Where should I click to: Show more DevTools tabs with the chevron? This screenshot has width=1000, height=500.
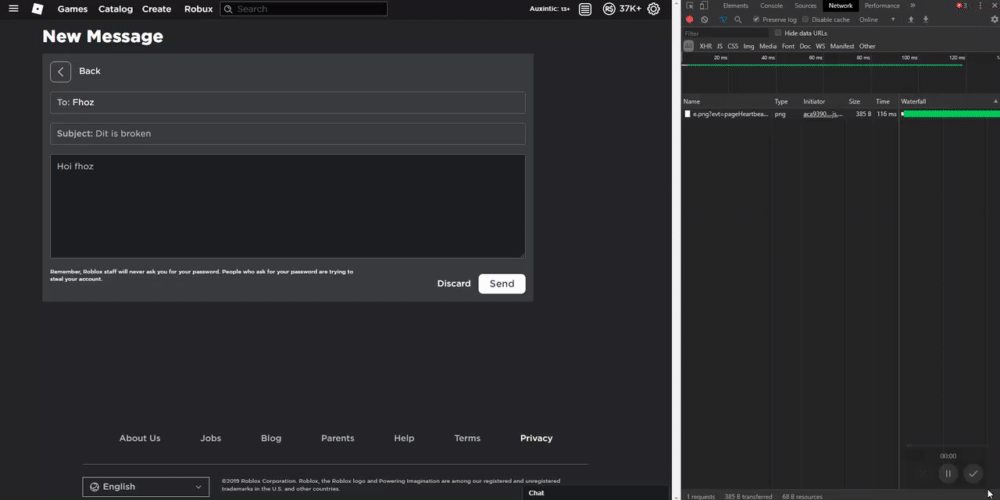(913, 6)
